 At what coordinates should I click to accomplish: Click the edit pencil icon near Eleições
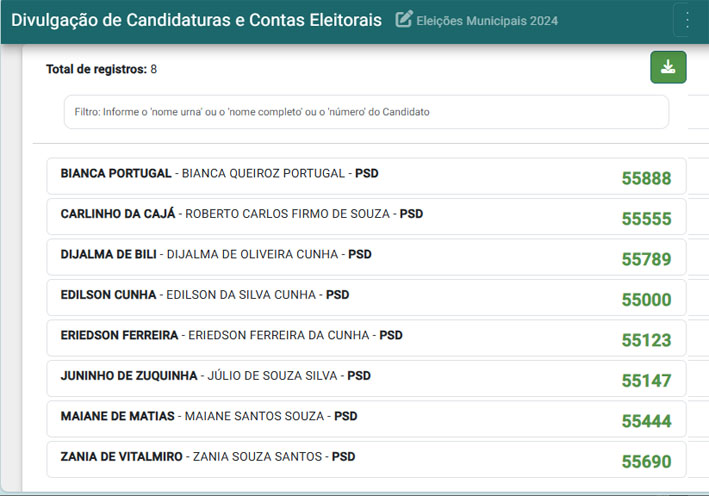click(x=404, y=19)
